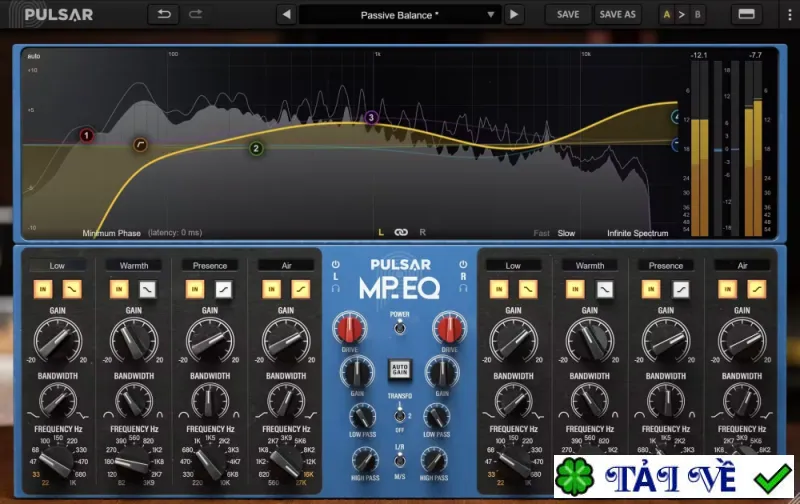Toggle the left Low band IN button
Screen dimensions: 800x504
tap(43, 289)
